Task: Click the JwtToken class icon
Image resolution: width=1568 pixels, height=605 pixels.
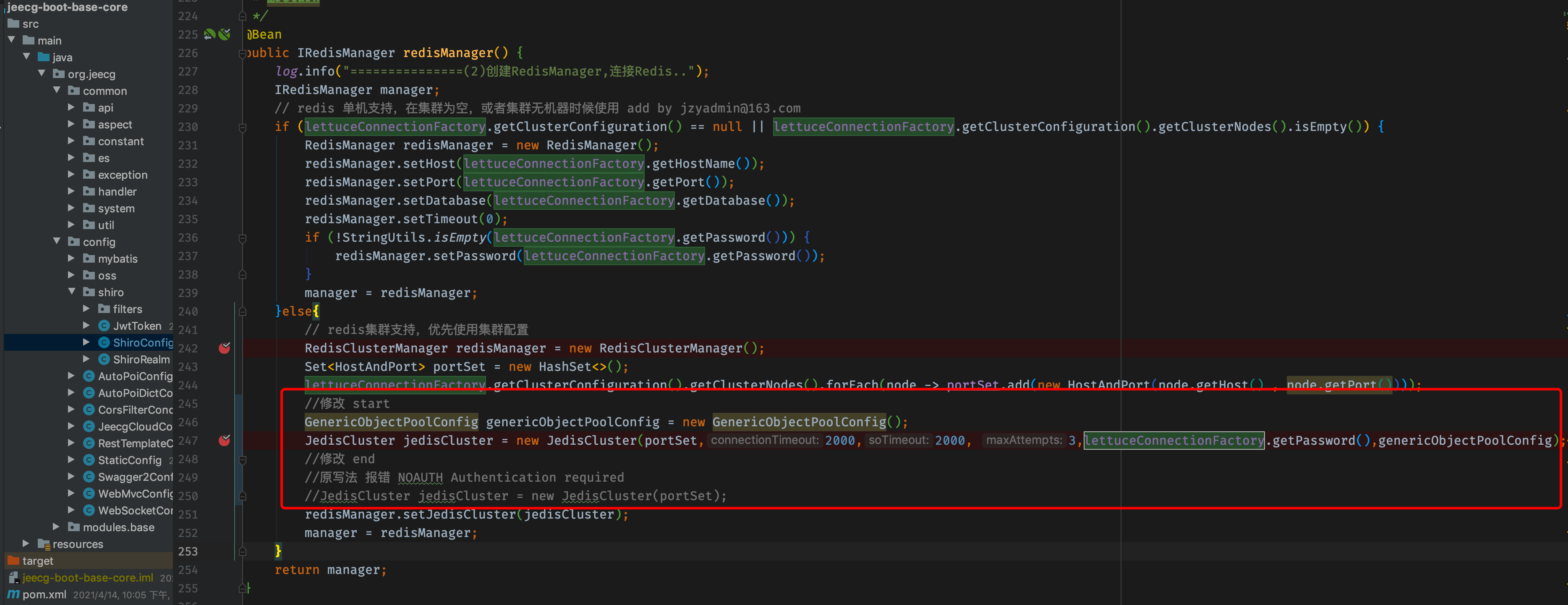Action: click(104, 326)
